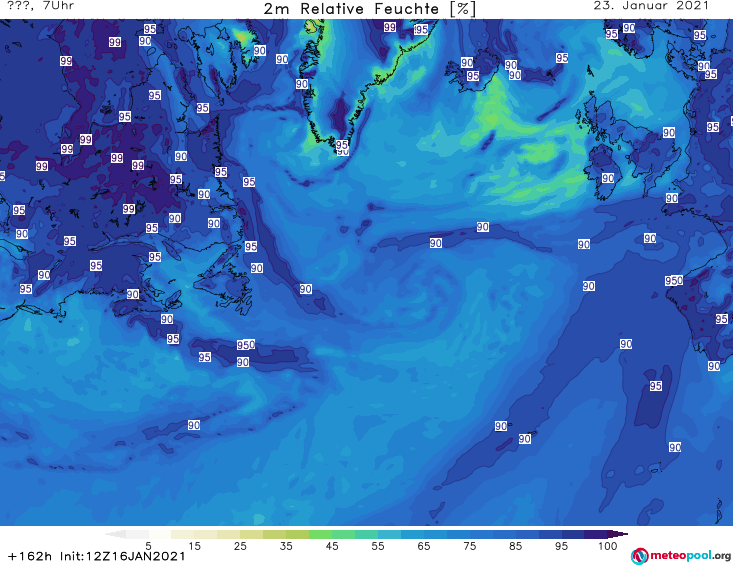Screen dimensions: 733x566
Task: Click the round meteopool logo icon
Action: pyautogui.click(x=640, y=556)
